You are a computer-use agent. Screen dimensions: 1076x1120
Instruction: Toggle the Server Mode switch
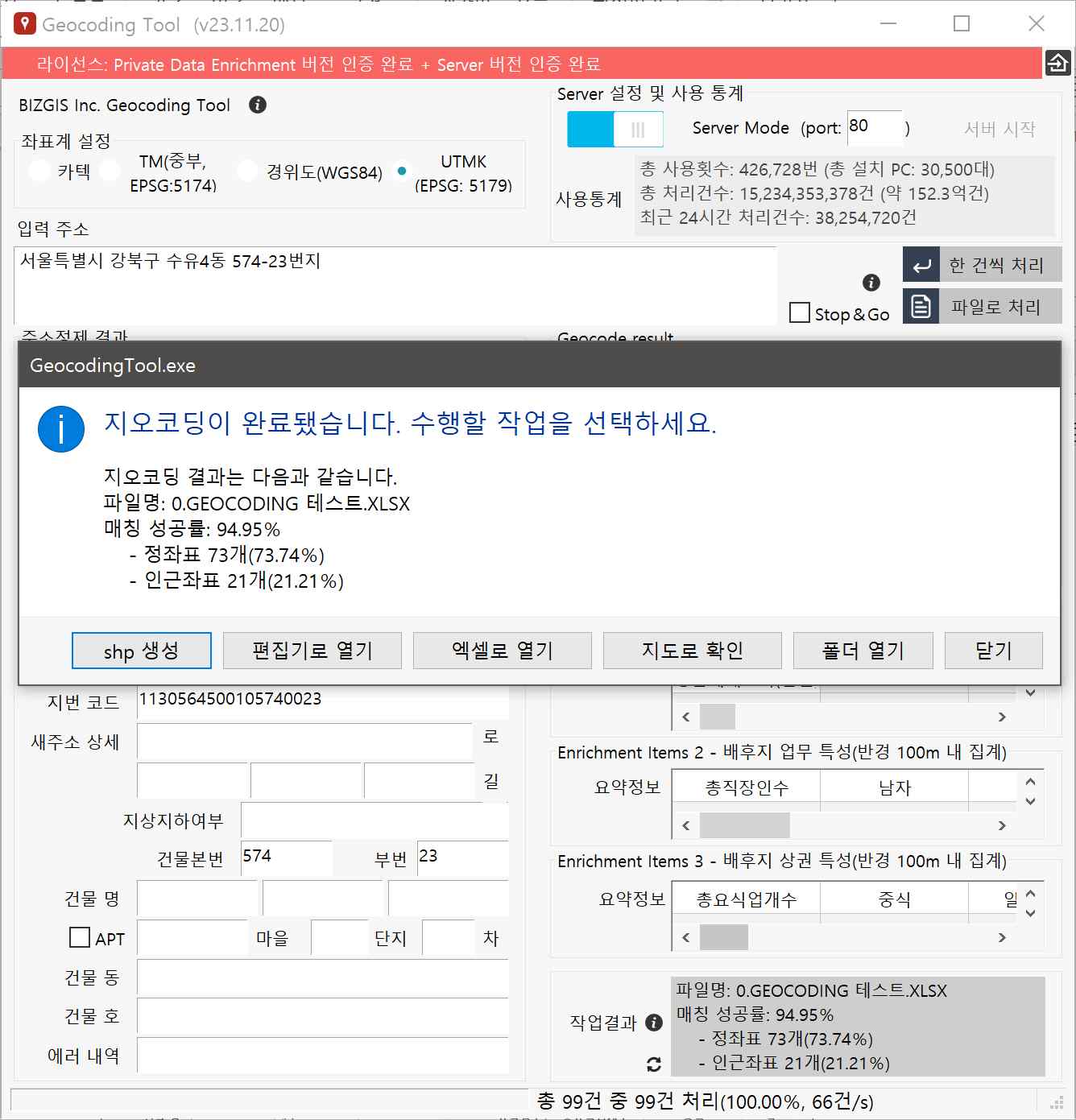[615, 129]
